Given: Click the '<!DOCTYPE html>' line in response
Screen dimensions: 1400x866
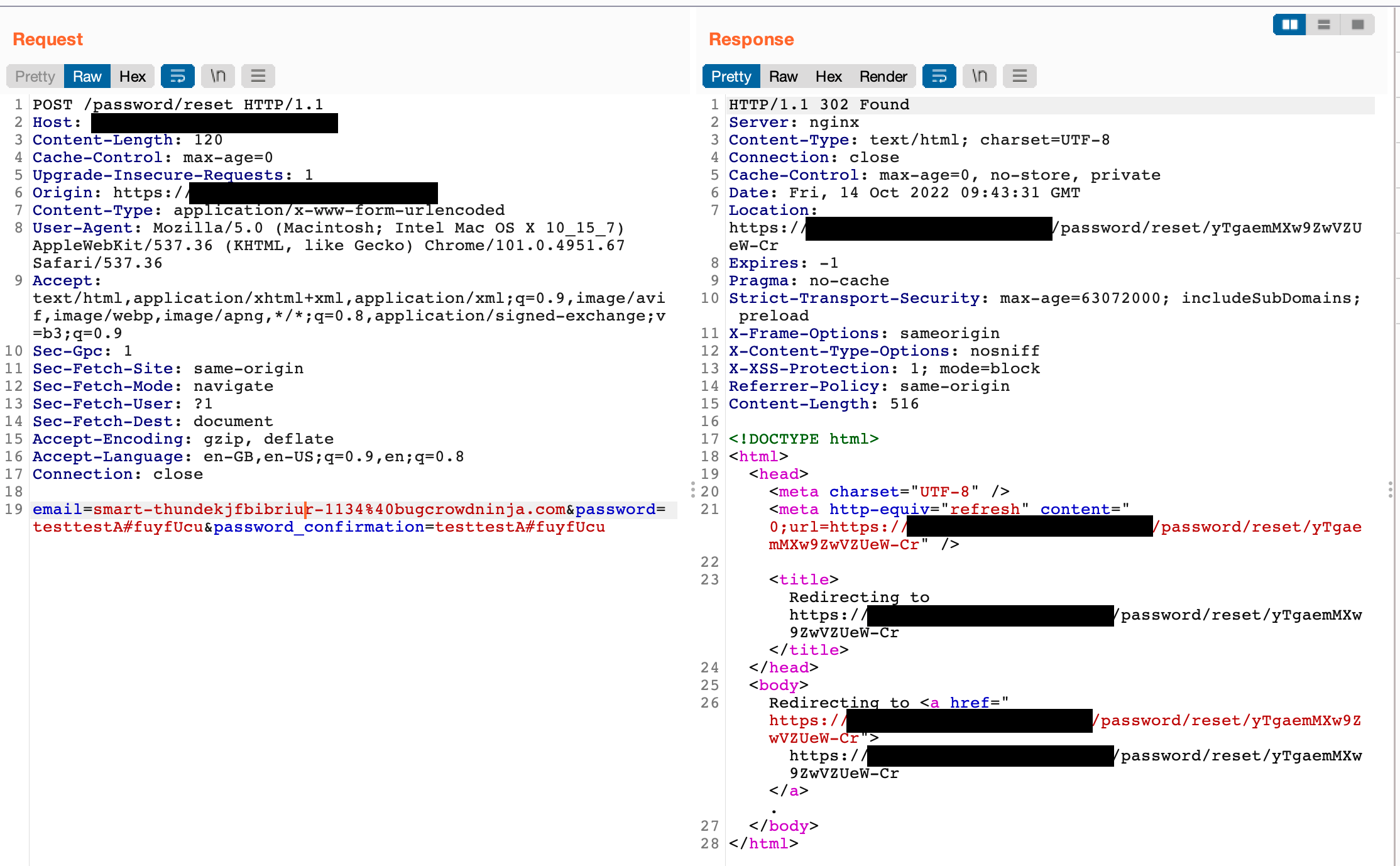Looking at the screenshot, I should click(804, 439).
